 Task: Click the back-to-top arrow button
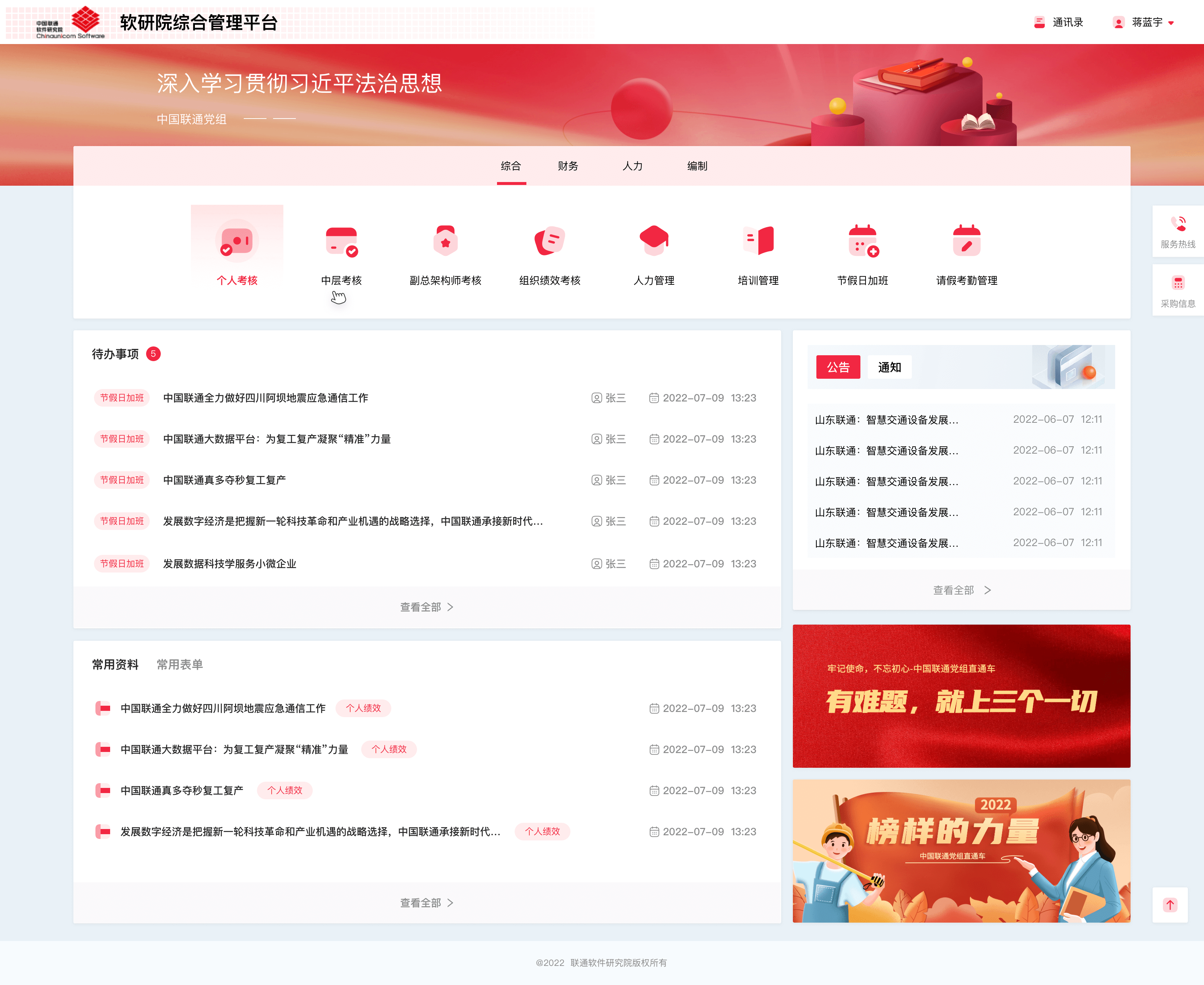1169,904
